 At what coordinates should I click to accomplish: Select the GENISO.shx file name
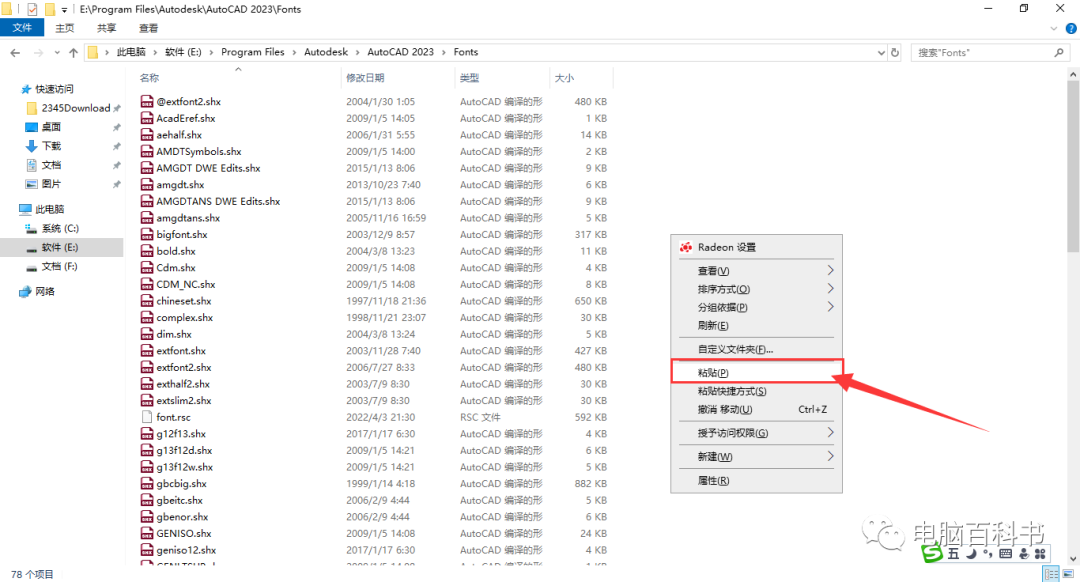coord(184,533)
